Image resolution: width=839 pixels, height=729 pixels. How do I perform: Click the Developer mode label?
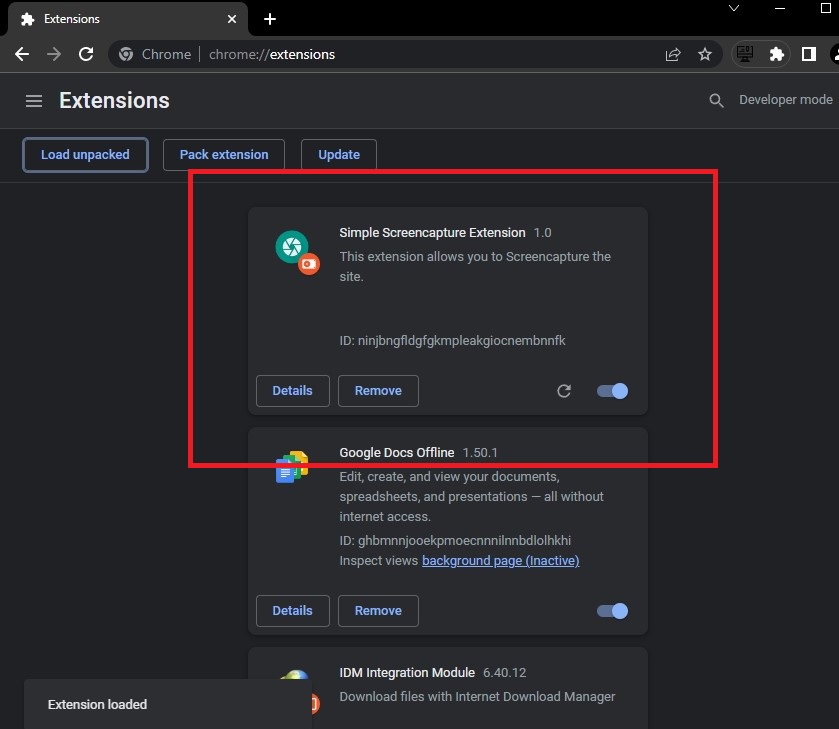pyautogui.click(x=785, y=100)
